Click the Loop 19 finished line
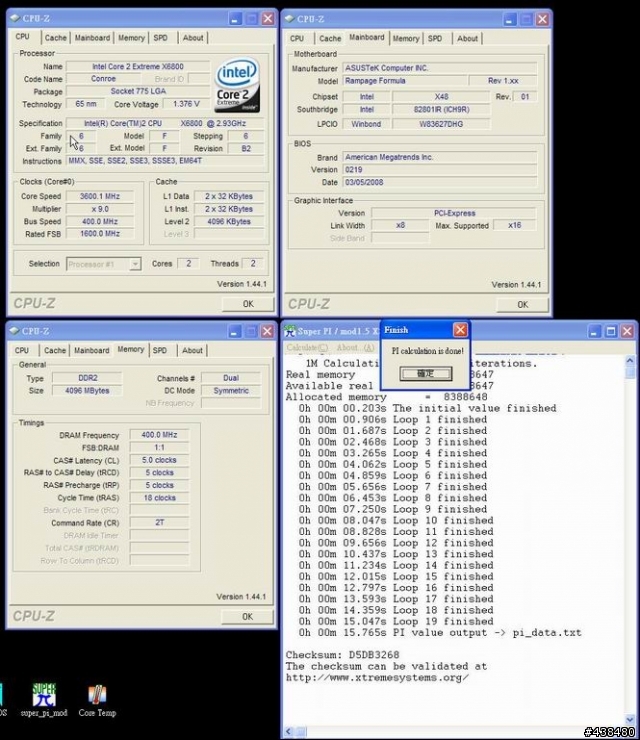 pyautogui.click(x=396, y=622)
